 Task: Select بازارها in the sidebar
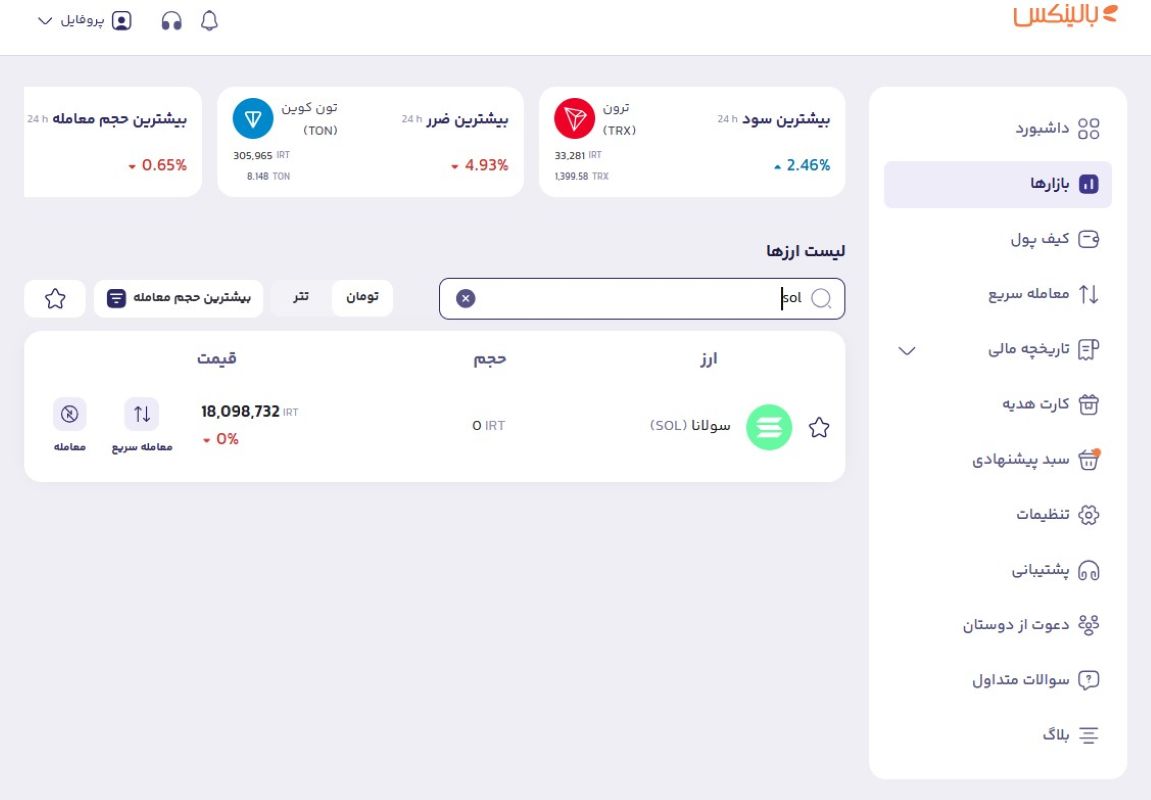pos(998,184)
